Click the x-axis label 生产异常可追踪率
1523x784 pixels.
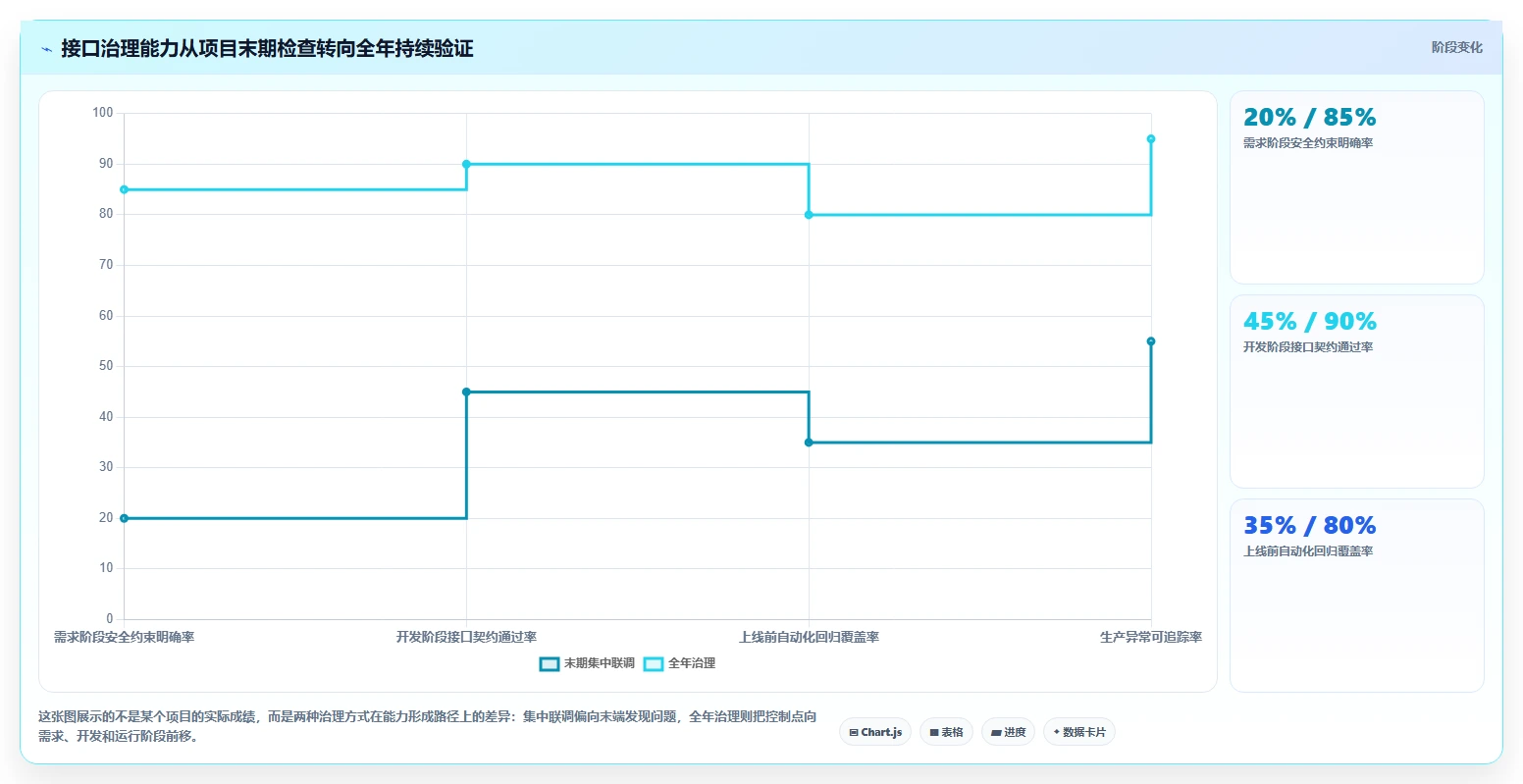click(x=1151, y=637)
